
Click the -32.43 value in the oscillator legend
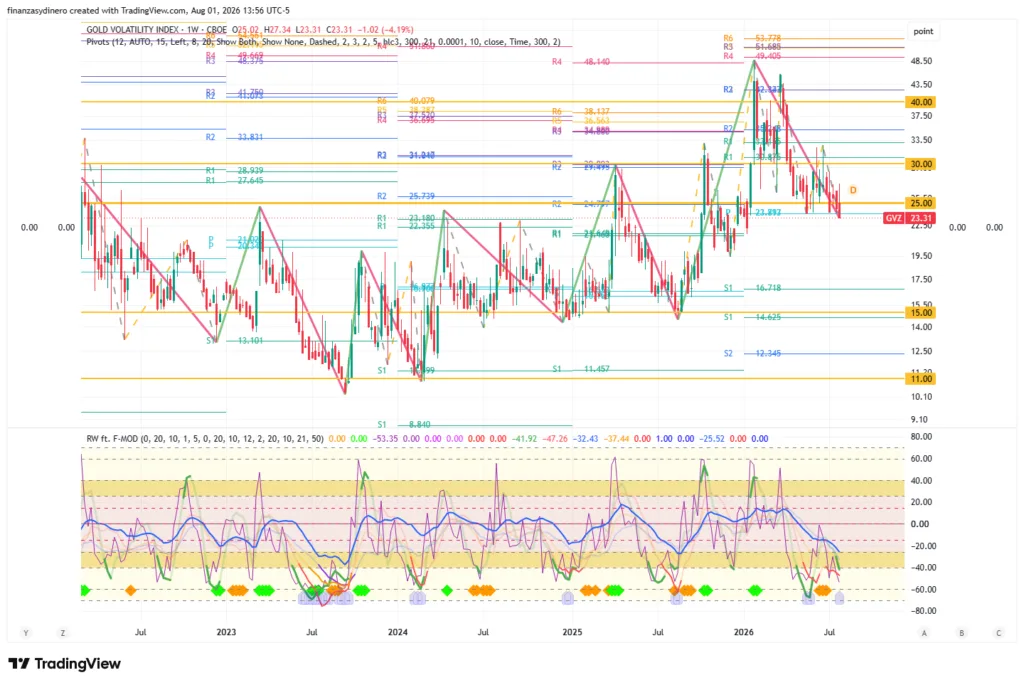click(x=586, y=439)
